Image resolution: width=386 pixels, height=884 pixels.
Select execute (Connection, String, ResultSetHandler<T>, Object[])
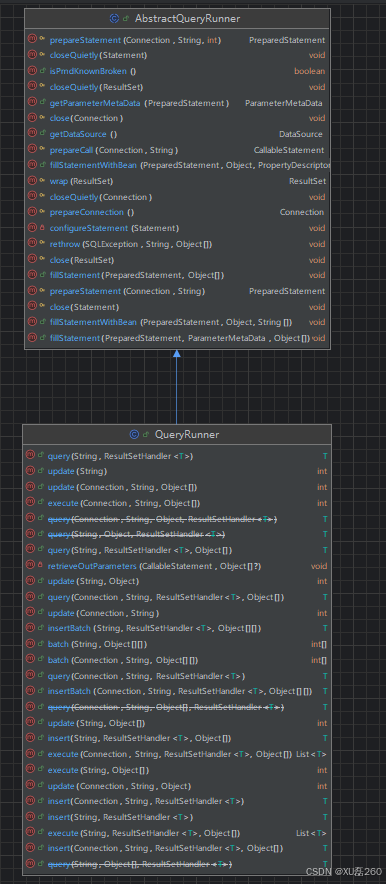170,754
